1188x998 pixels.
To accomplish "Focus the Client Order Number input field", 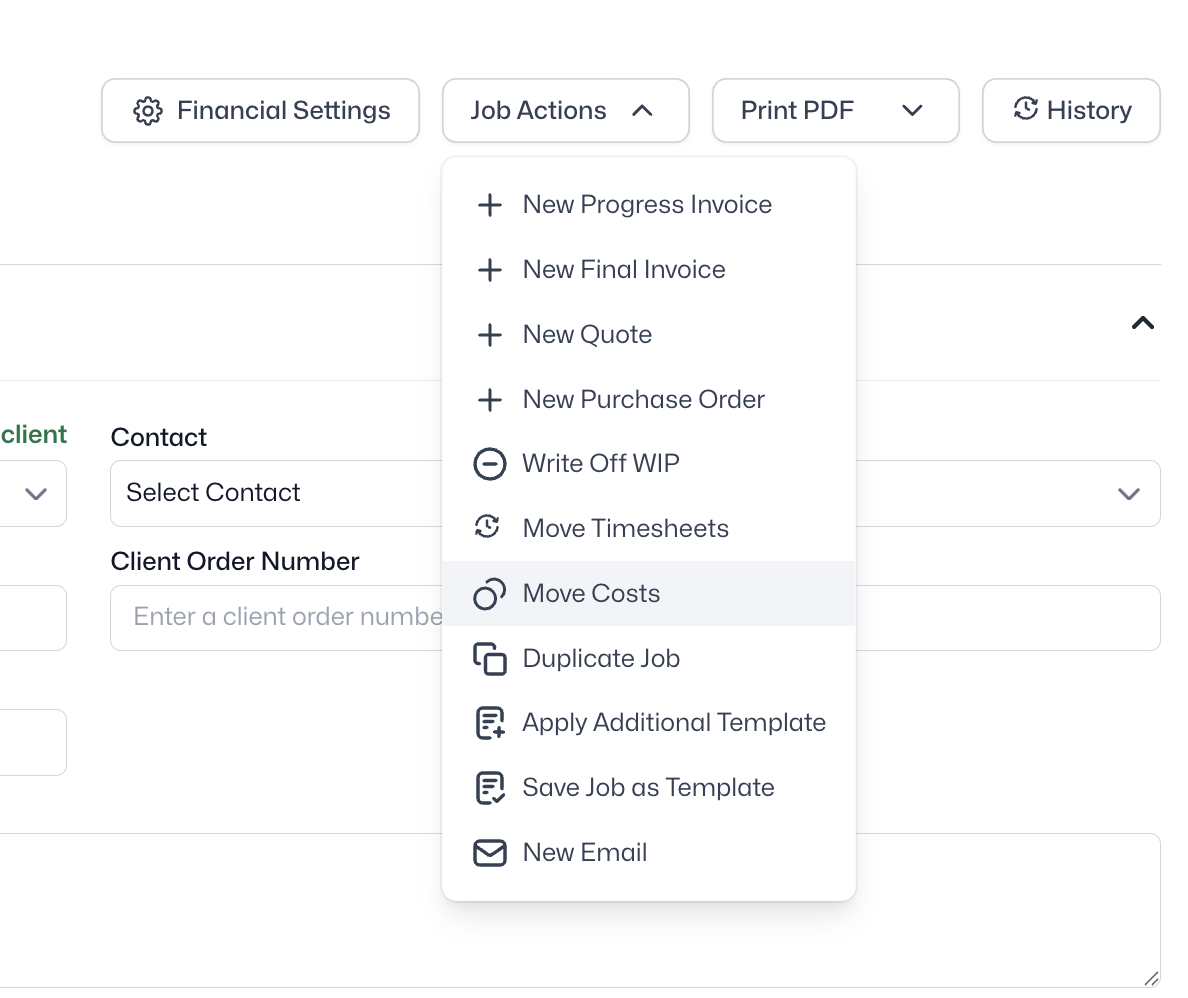I will coord(277,618).
